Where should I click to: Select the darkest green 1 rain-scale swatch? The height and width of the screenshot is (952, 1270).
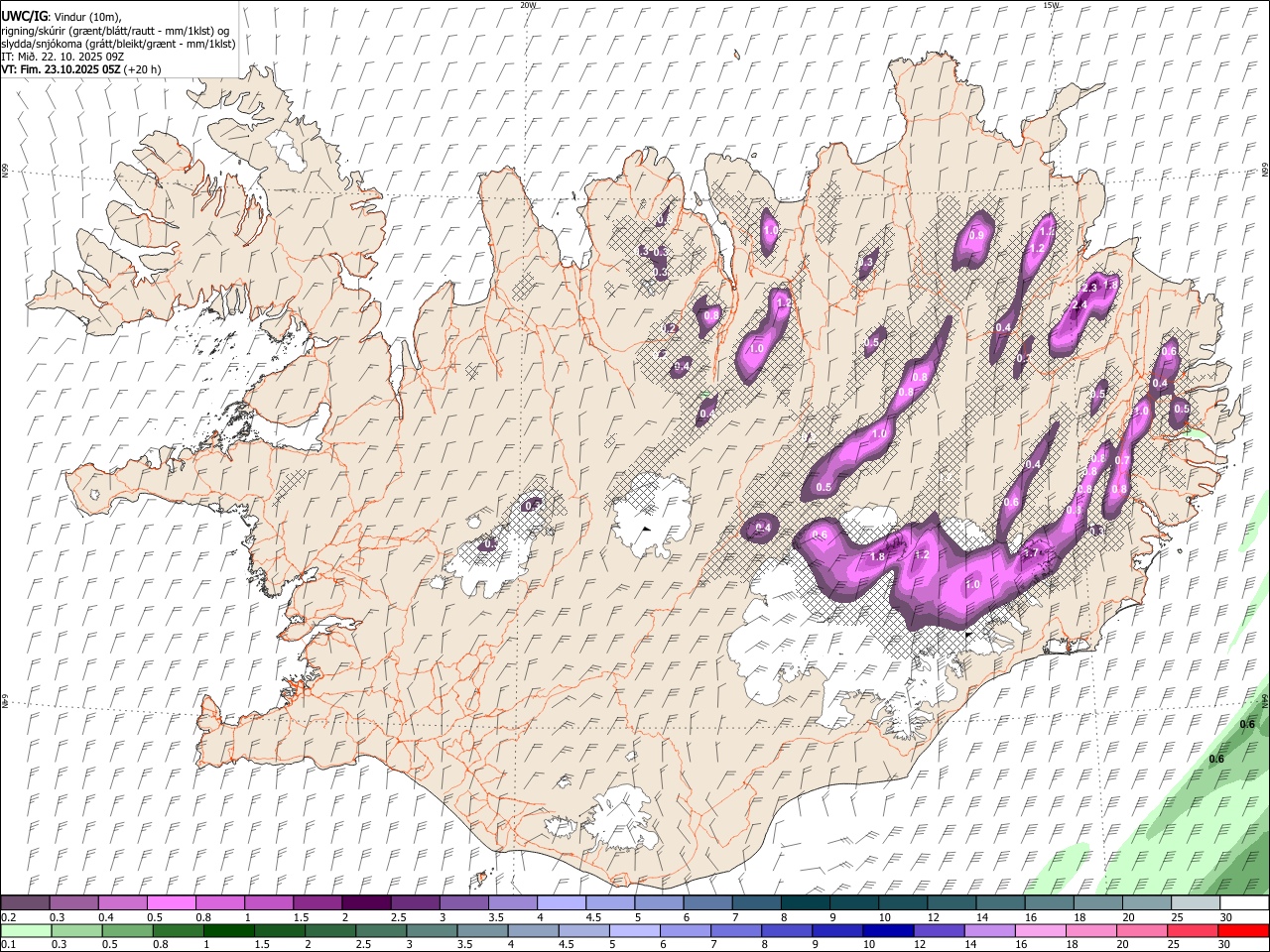point(228,931)
